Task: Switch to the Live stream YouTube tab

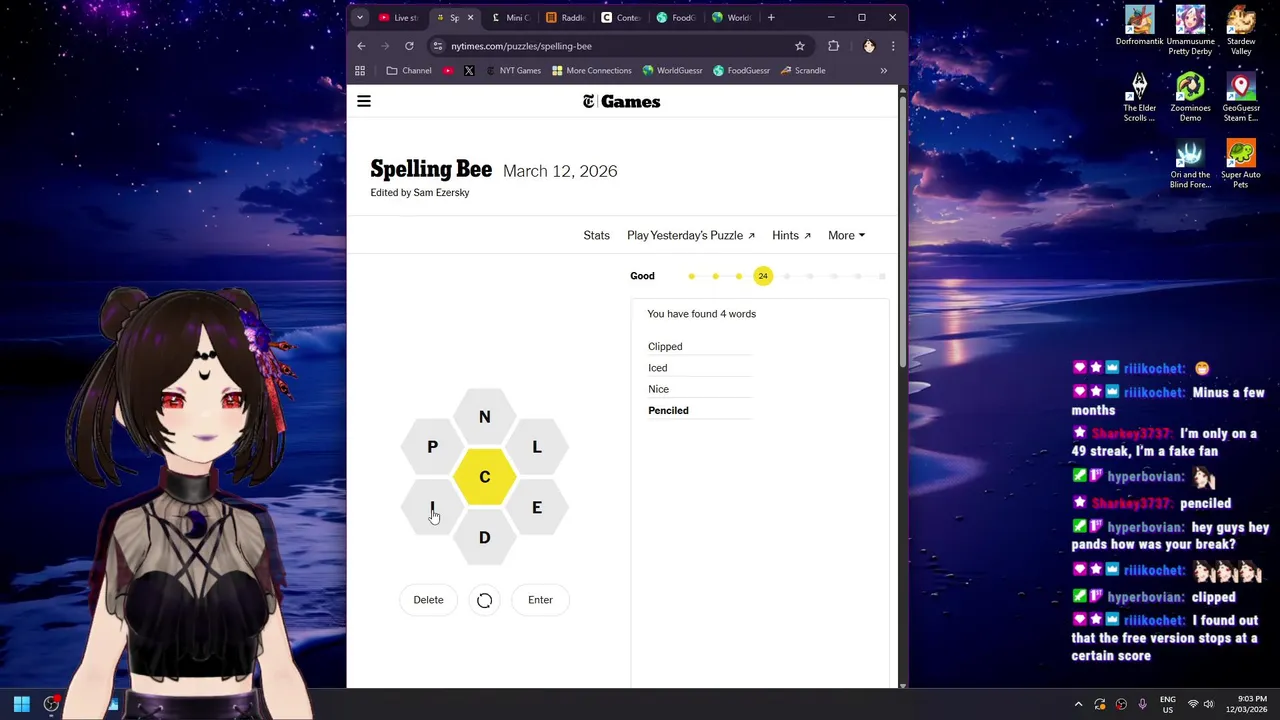Action: [398, 17]
